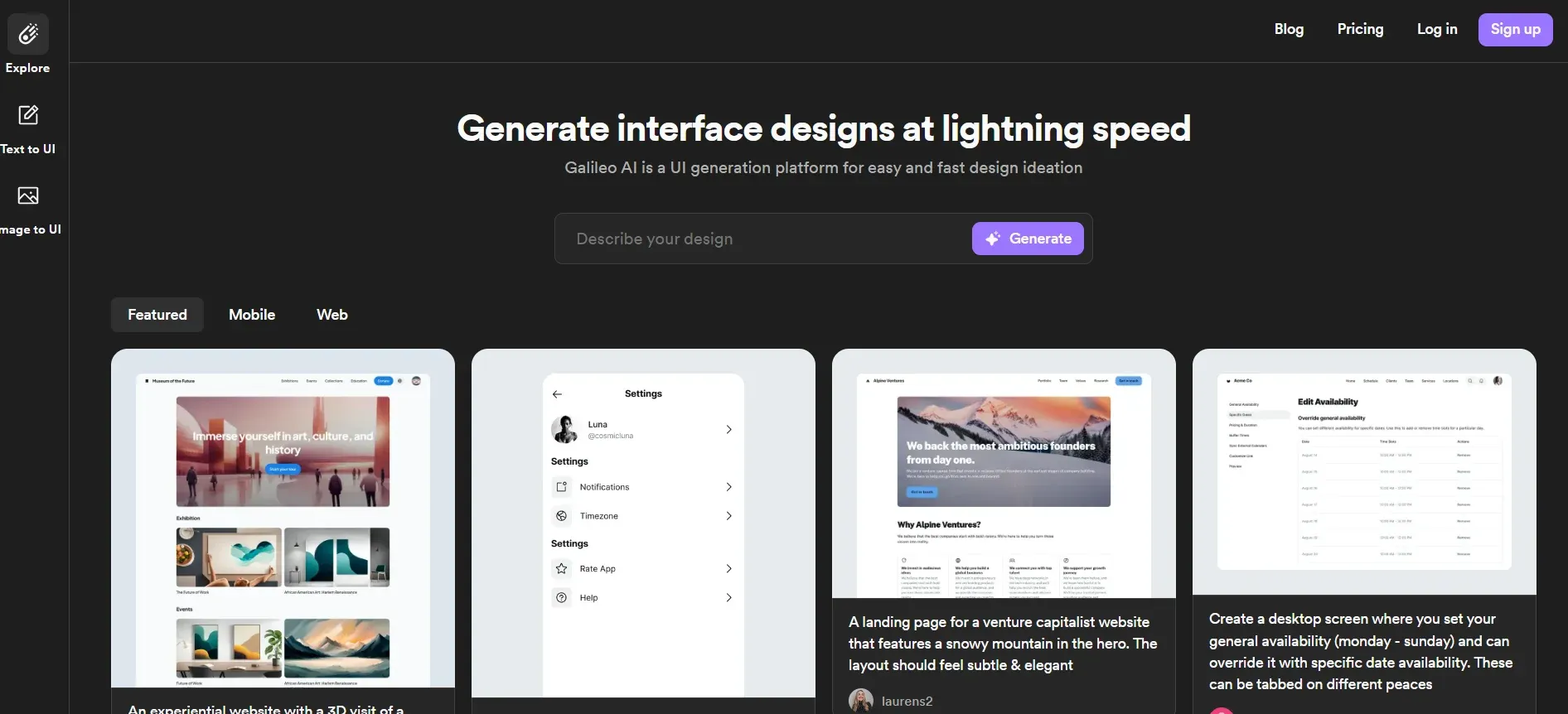Open the Blog link

point(1289,29)
